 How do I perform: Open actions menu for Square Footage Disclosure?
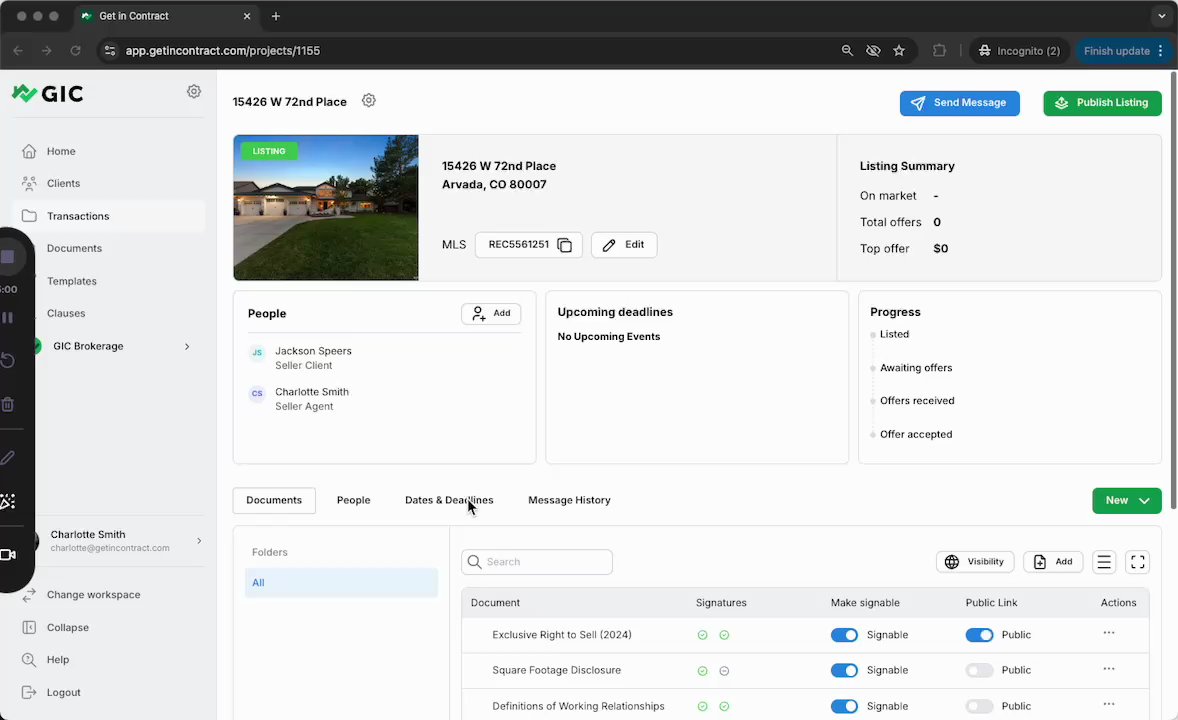[1109, 669]
